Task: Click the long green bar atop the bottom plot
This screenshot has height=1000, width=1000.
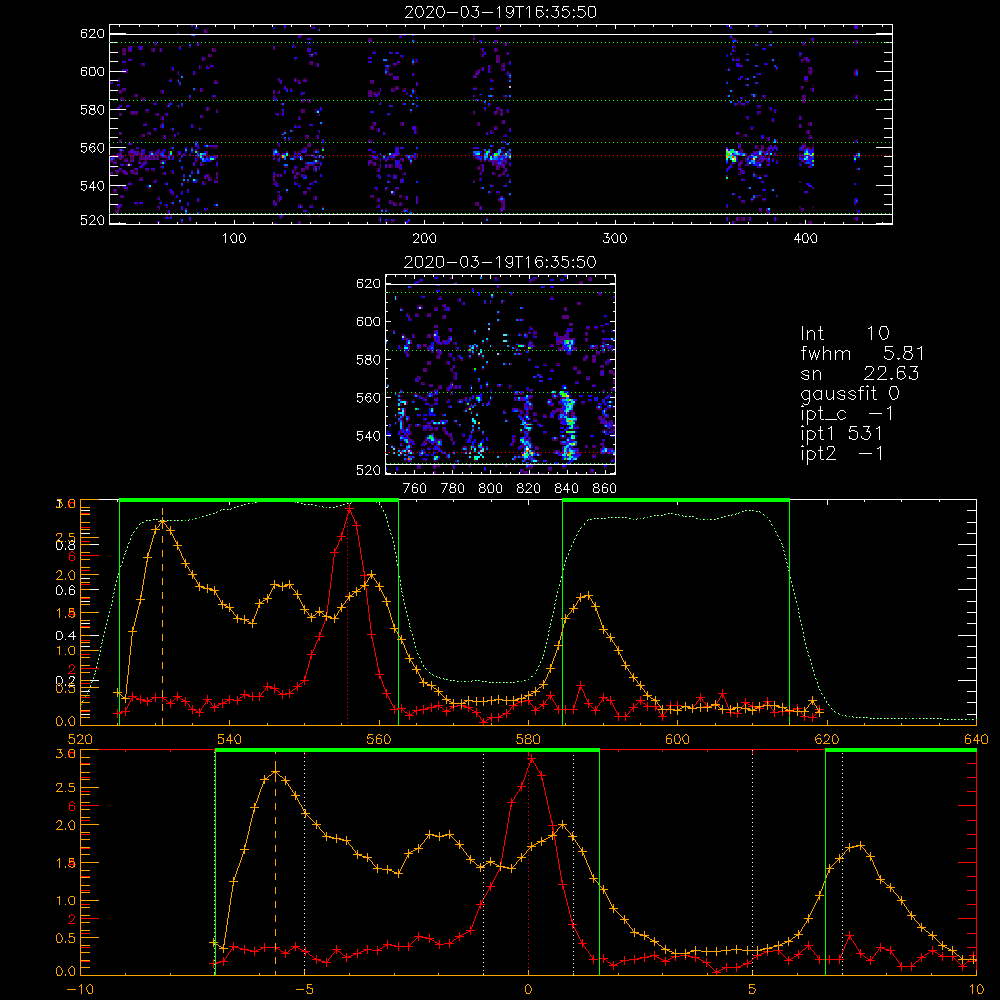Action: coord(408,750)
